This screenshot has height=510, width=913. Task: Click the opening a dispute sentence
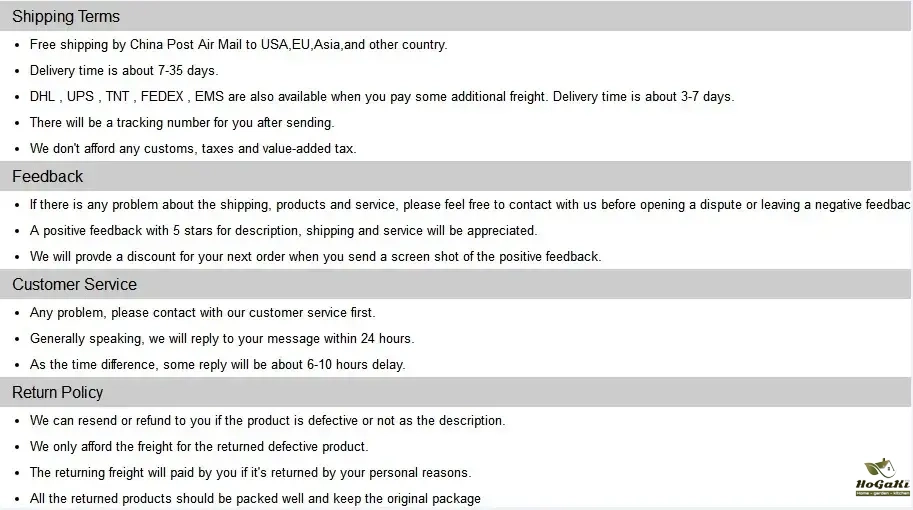coord(469,205)
